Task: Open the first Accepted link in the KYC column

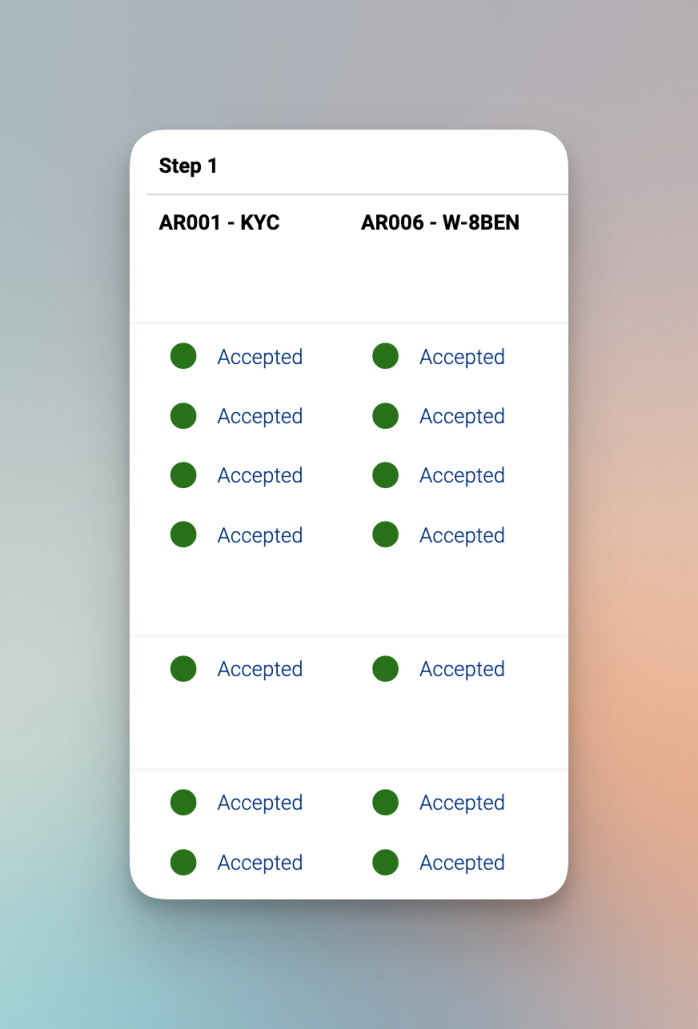Action: pos(260,357)
